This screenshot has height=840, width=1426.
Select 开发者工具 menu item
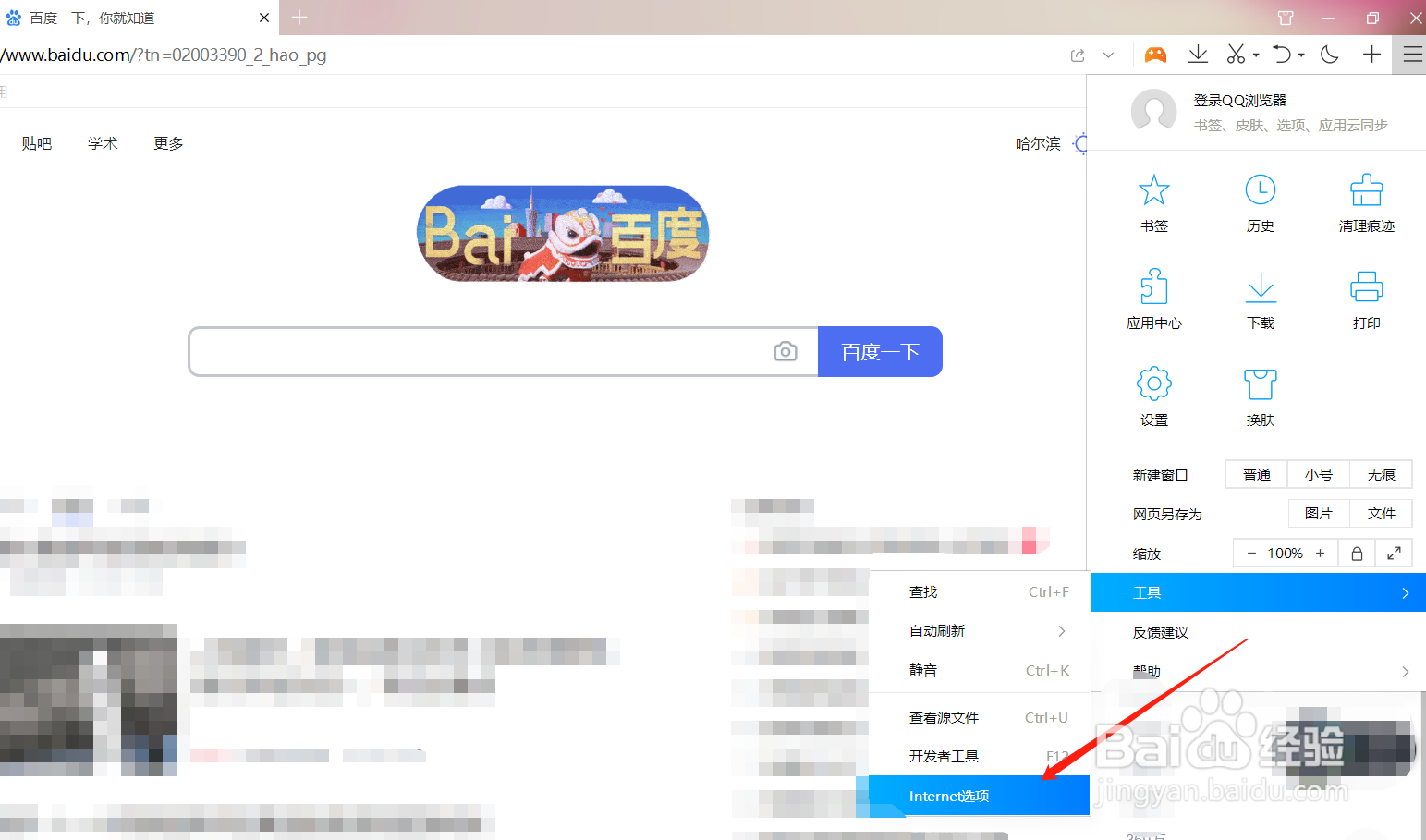(980, 756)
